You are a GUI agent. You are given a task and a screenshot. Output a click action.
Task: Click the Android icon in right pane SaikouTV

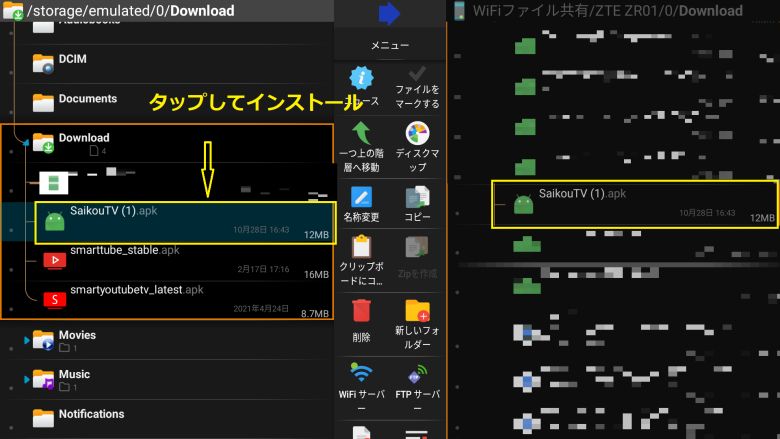click(x=523, y=204)
